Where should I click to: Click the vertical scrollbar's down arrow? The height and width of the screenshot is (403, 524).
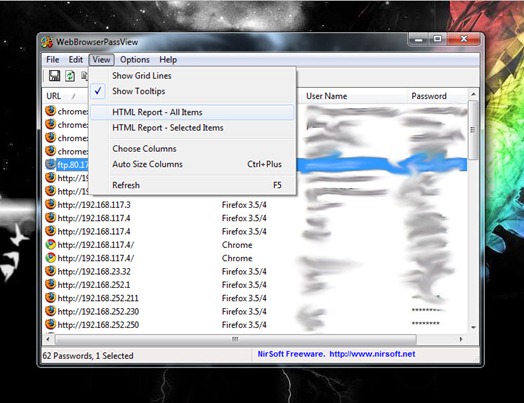pyautogui.click(x=473, y=327)
